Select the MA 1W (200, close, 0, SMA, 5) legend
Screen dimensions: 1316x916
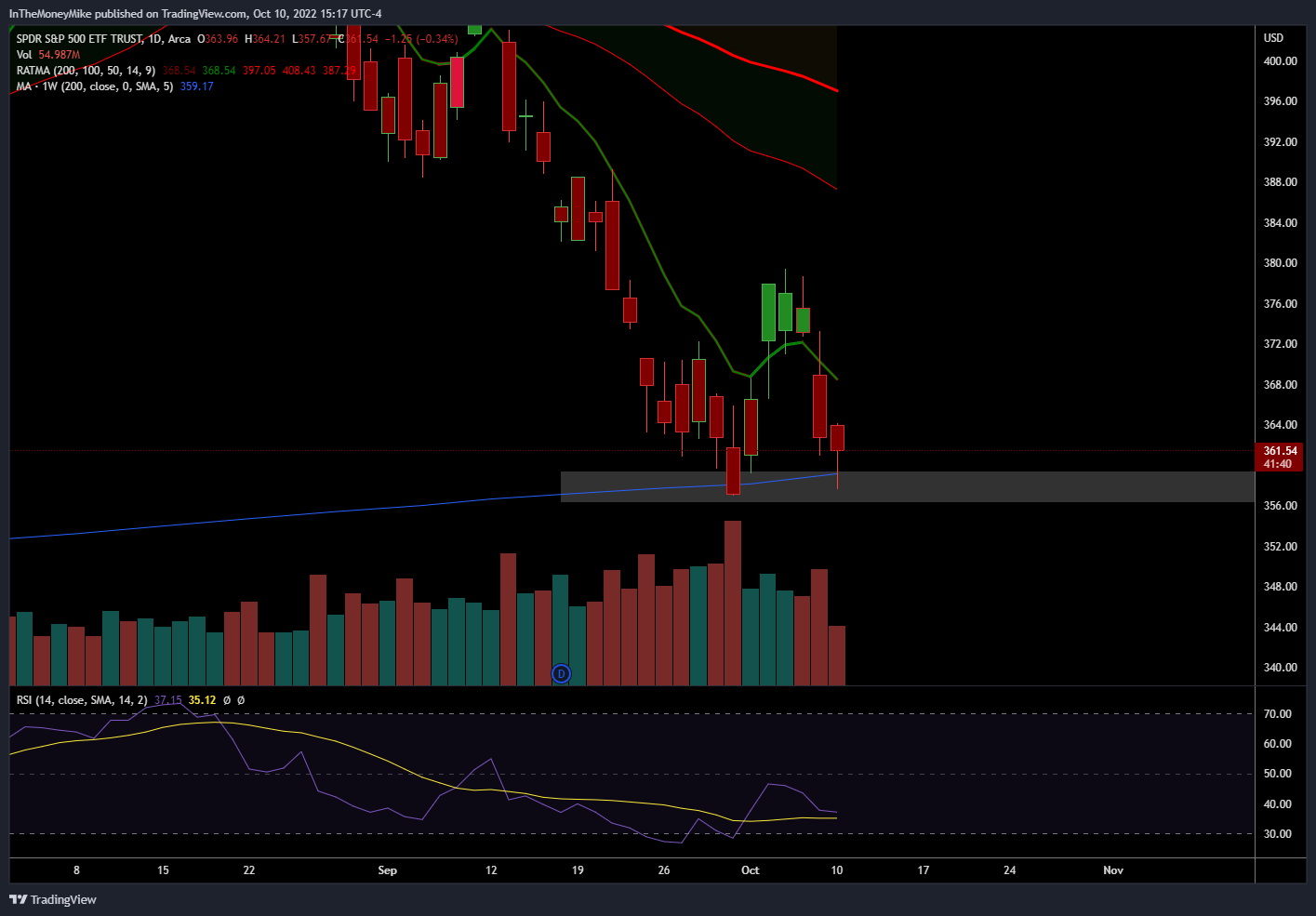click(x=95, y=86)
